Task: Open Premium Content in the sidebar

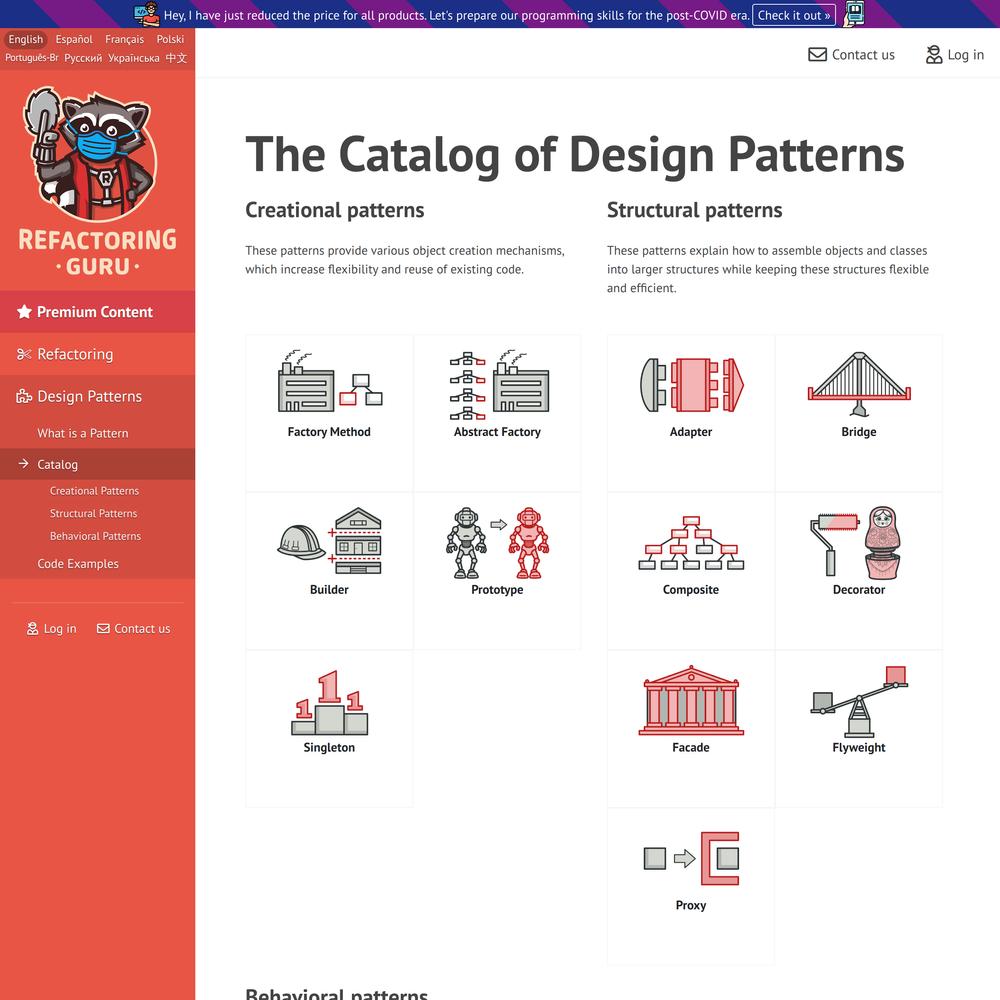Action: 98,312
